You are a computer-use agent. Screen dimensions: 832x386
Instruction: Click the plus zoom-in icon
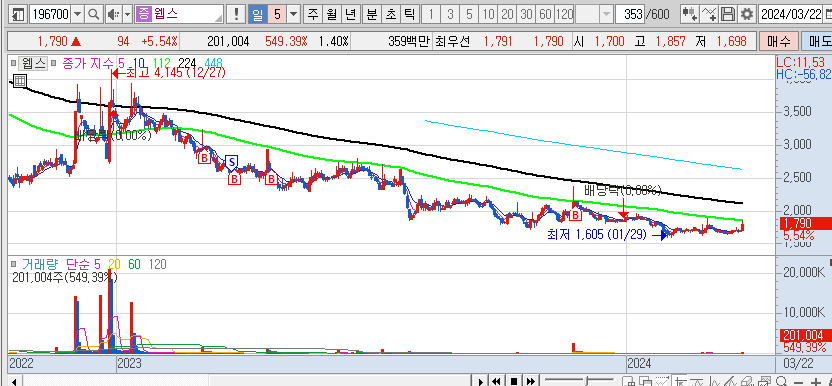coord(817,381)
